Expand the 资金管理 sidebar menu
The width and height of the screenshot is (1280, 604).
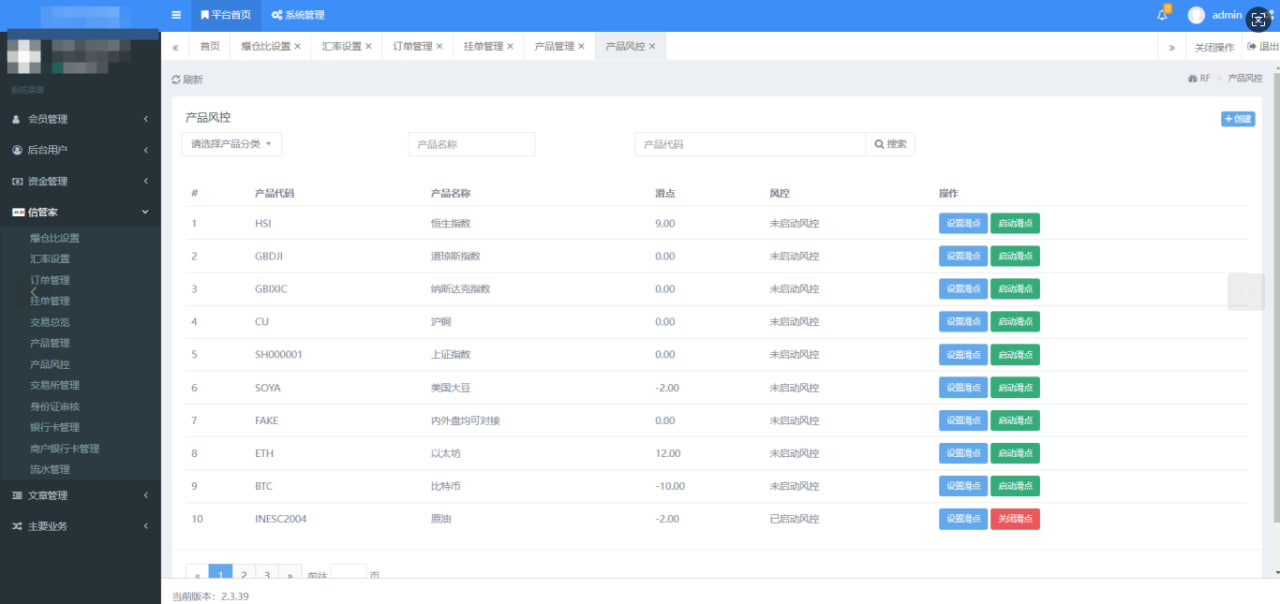click(x=80, y=181)
